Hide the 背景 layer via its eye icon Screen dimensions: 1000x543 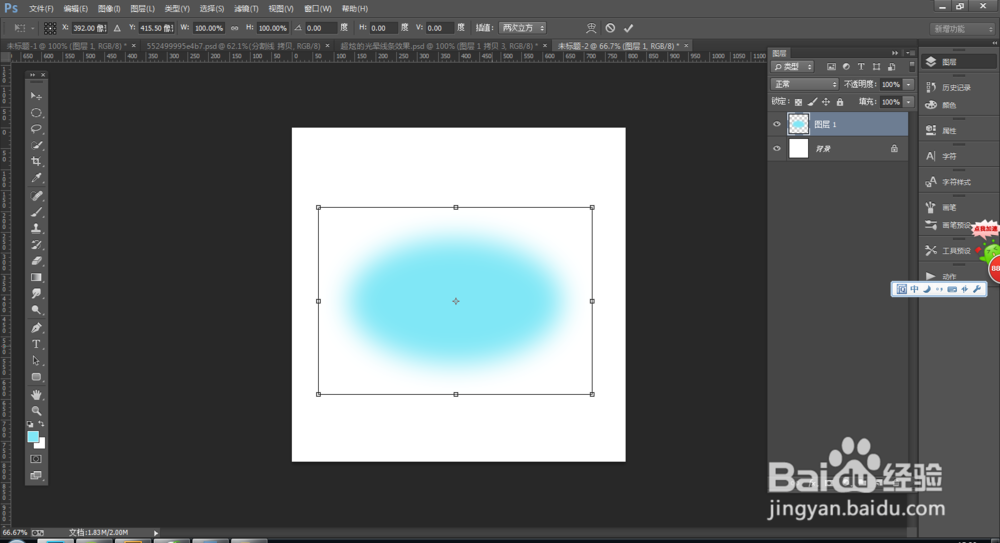click(777, 149)
